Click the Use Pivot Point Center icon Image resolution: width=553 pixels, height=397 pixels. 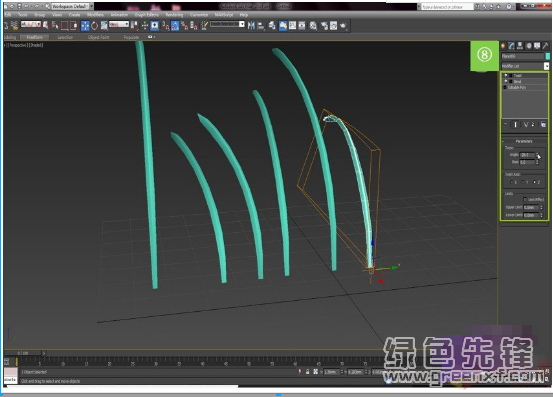pos(134,25)
